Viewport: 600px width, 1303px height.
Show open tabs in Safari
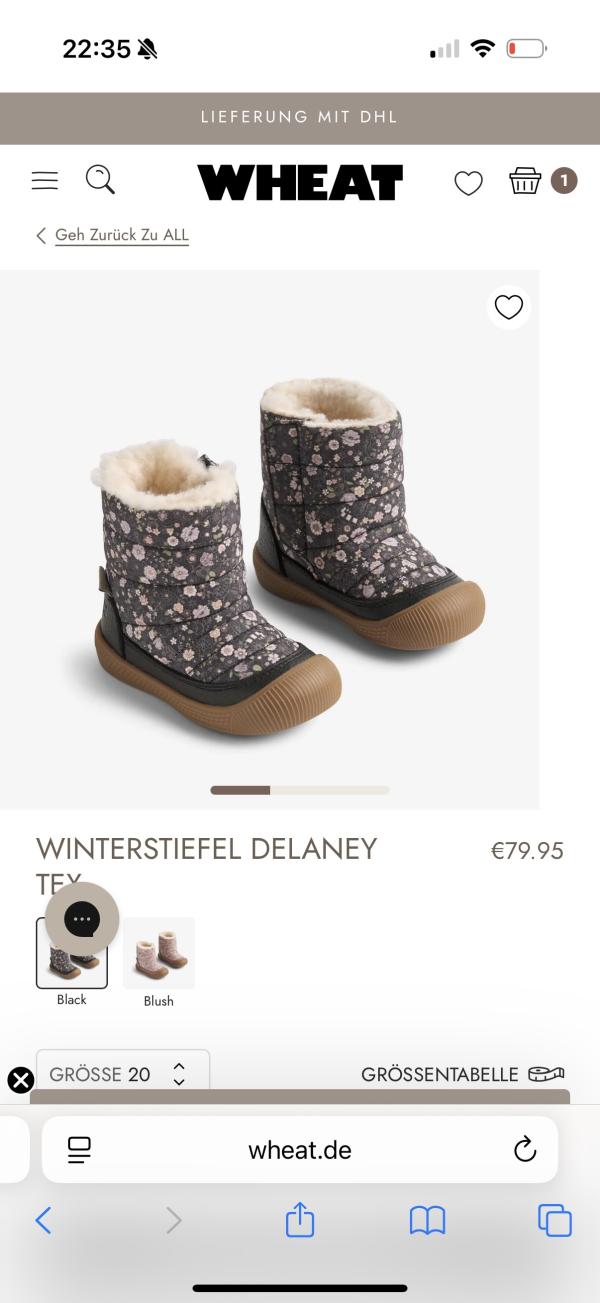pos(555,1220)
